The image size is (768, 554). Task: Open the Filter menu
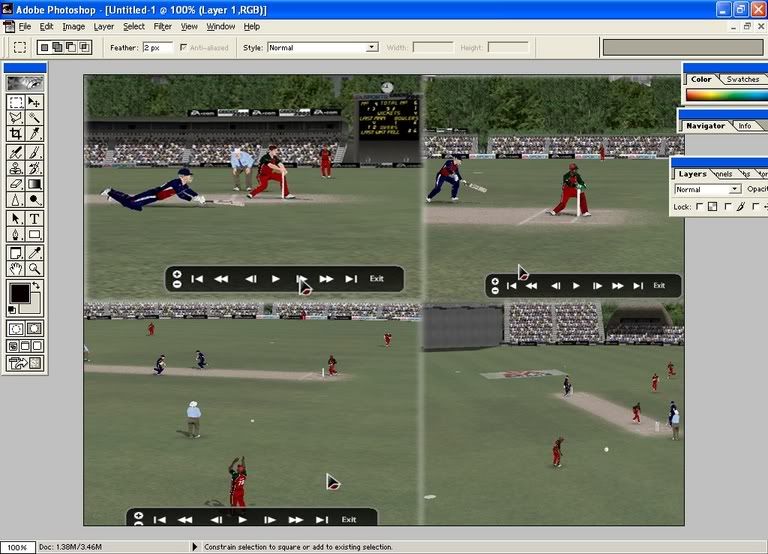[163, 26]
